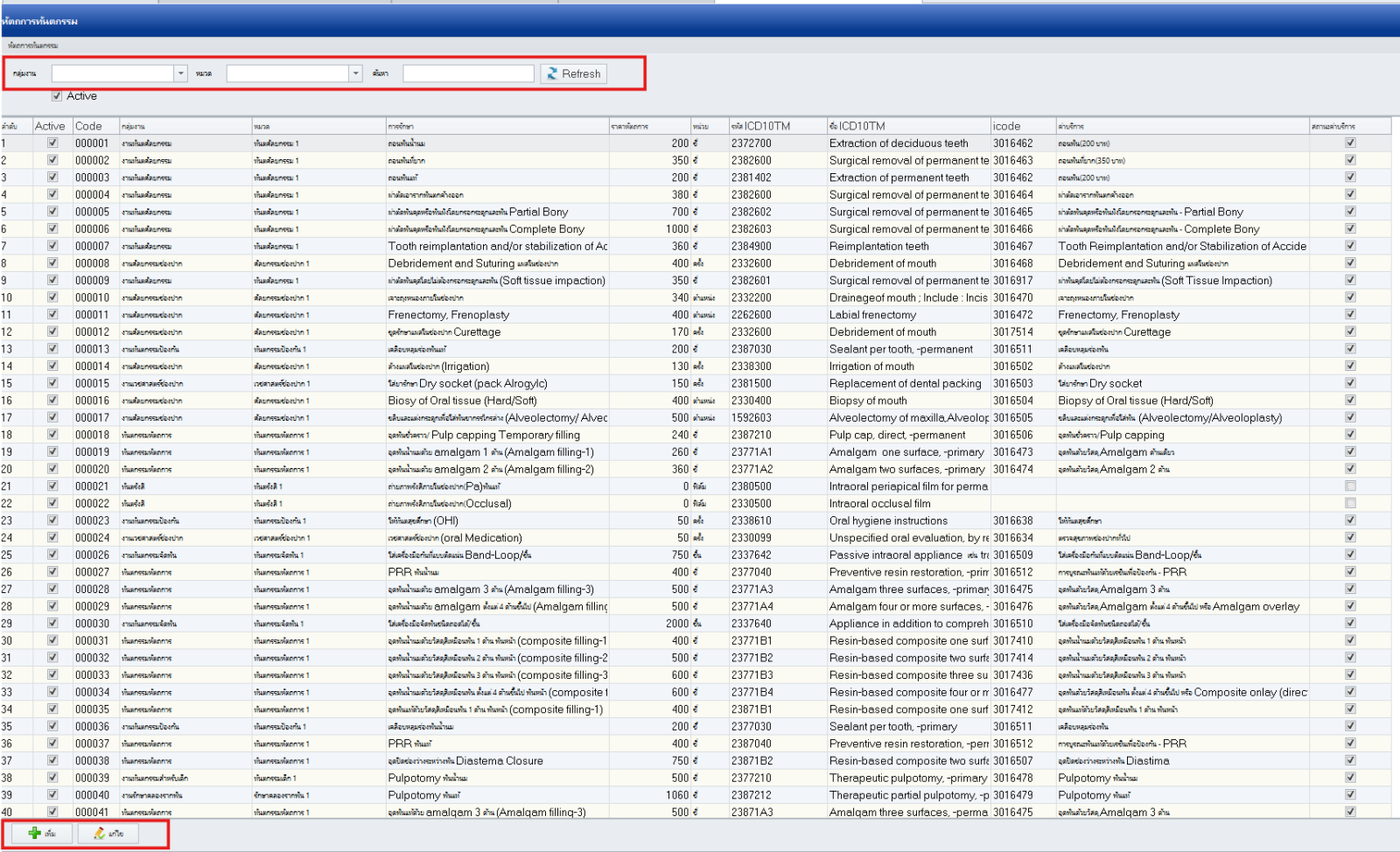Check the service status box for row 000022
This screenshot has width=1400, height=852.
coord(1351,503)
